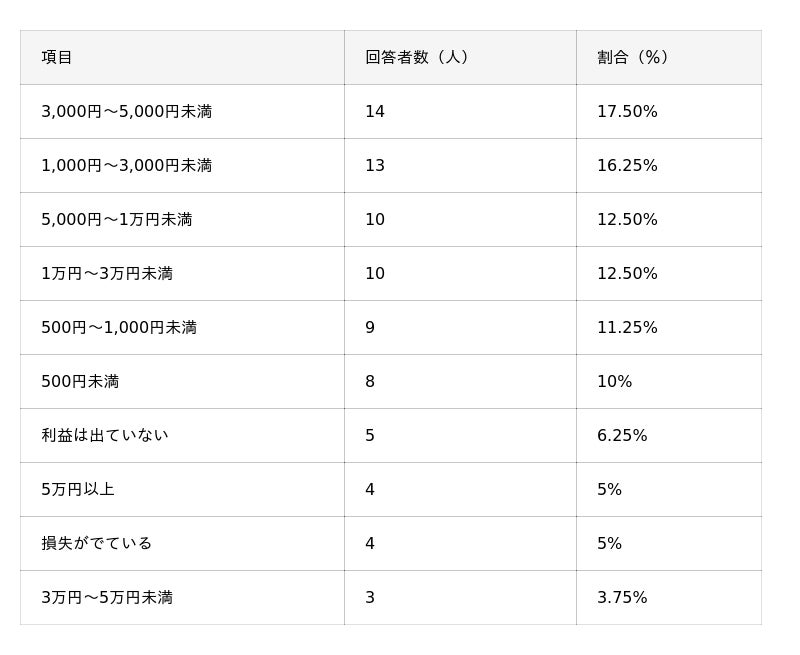Click the 項目 column header
The image size is (800, 655).
tap(57, 57)
